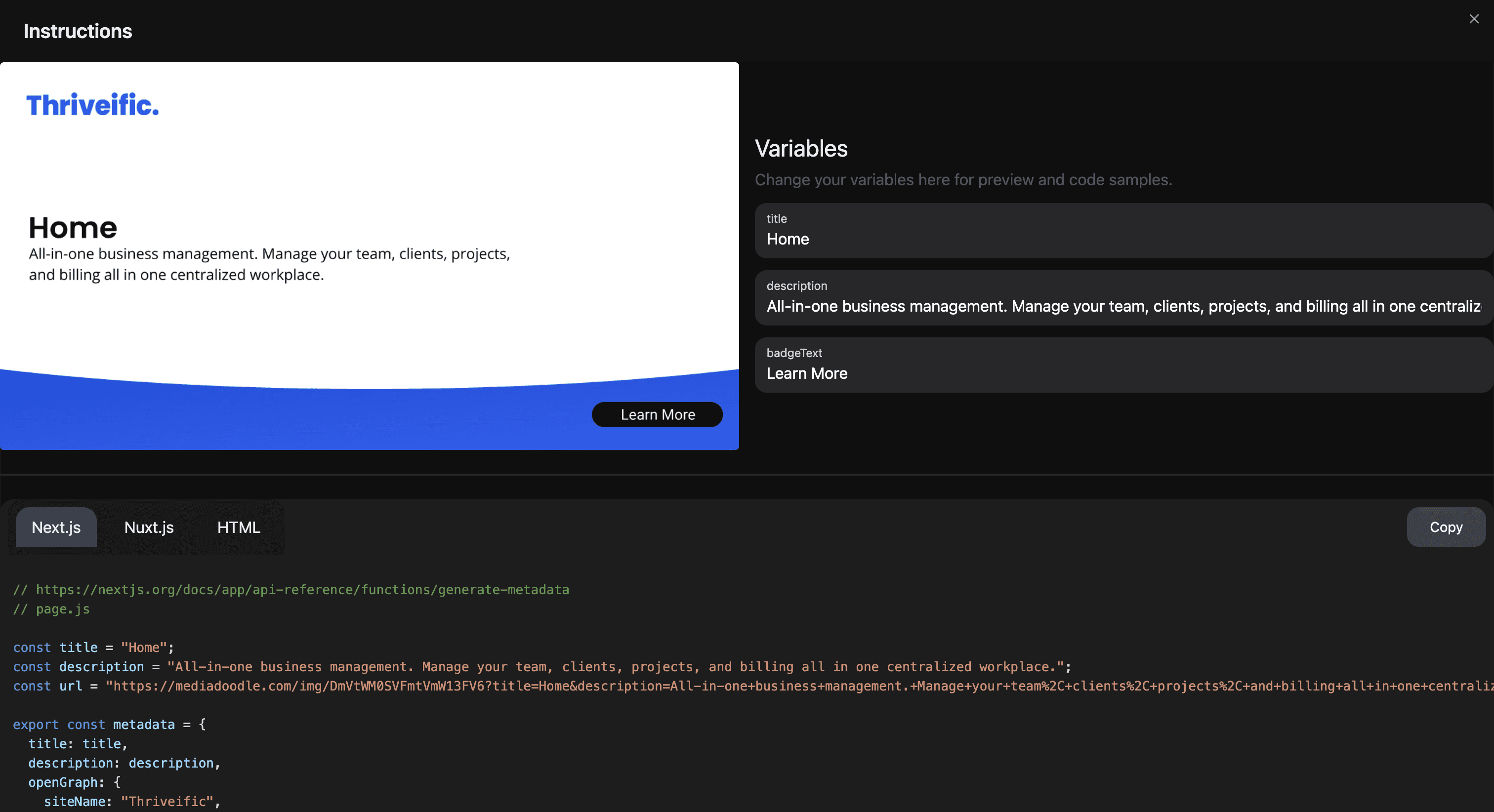The image size is (1494, 812).
Task: Click the const description code line
Action: click(542, 667)
